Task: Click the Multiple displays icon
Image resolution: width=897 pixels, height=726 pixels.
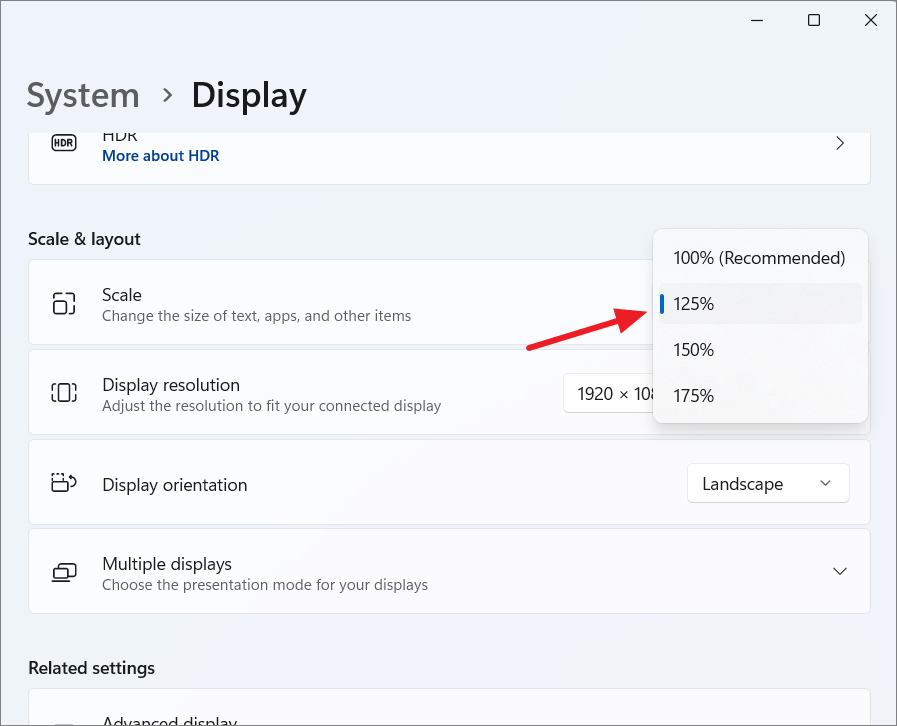Action: pyautogui.click(x=64, y=571)
